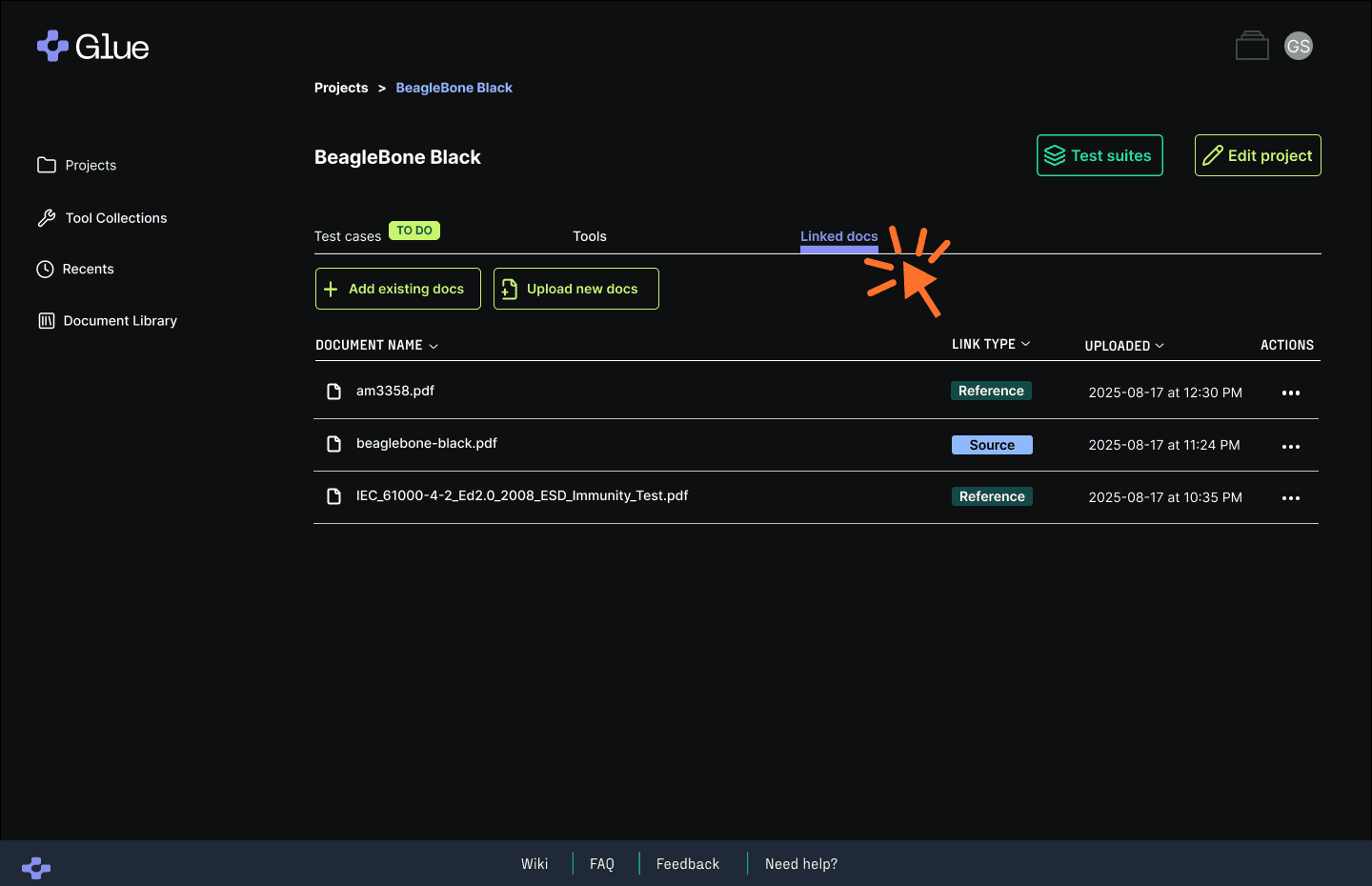Click Reference badge for am3358.pdf
Viewport: 1372px width, 886px height.
[x=991, y=391]
